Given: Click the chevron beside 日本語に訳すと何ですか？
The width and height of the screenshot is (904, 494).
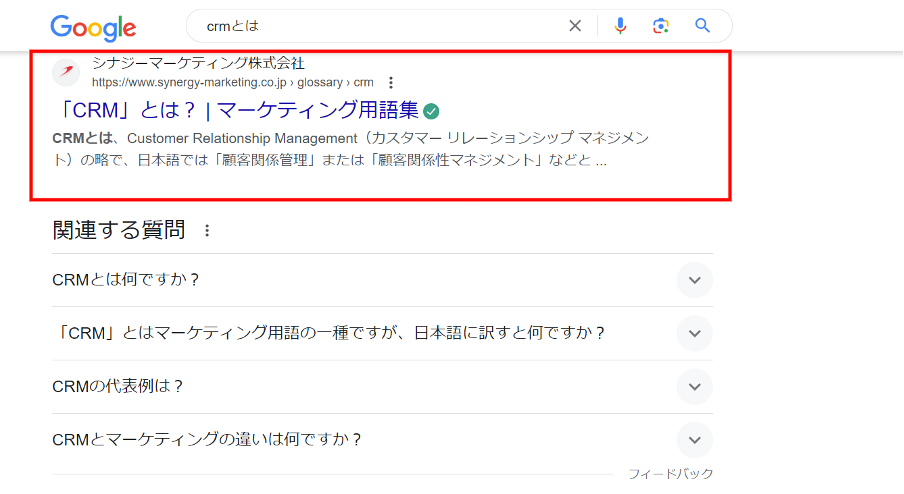Looking at the screenshot, I should pyautogui.click(x=695, y=333).
